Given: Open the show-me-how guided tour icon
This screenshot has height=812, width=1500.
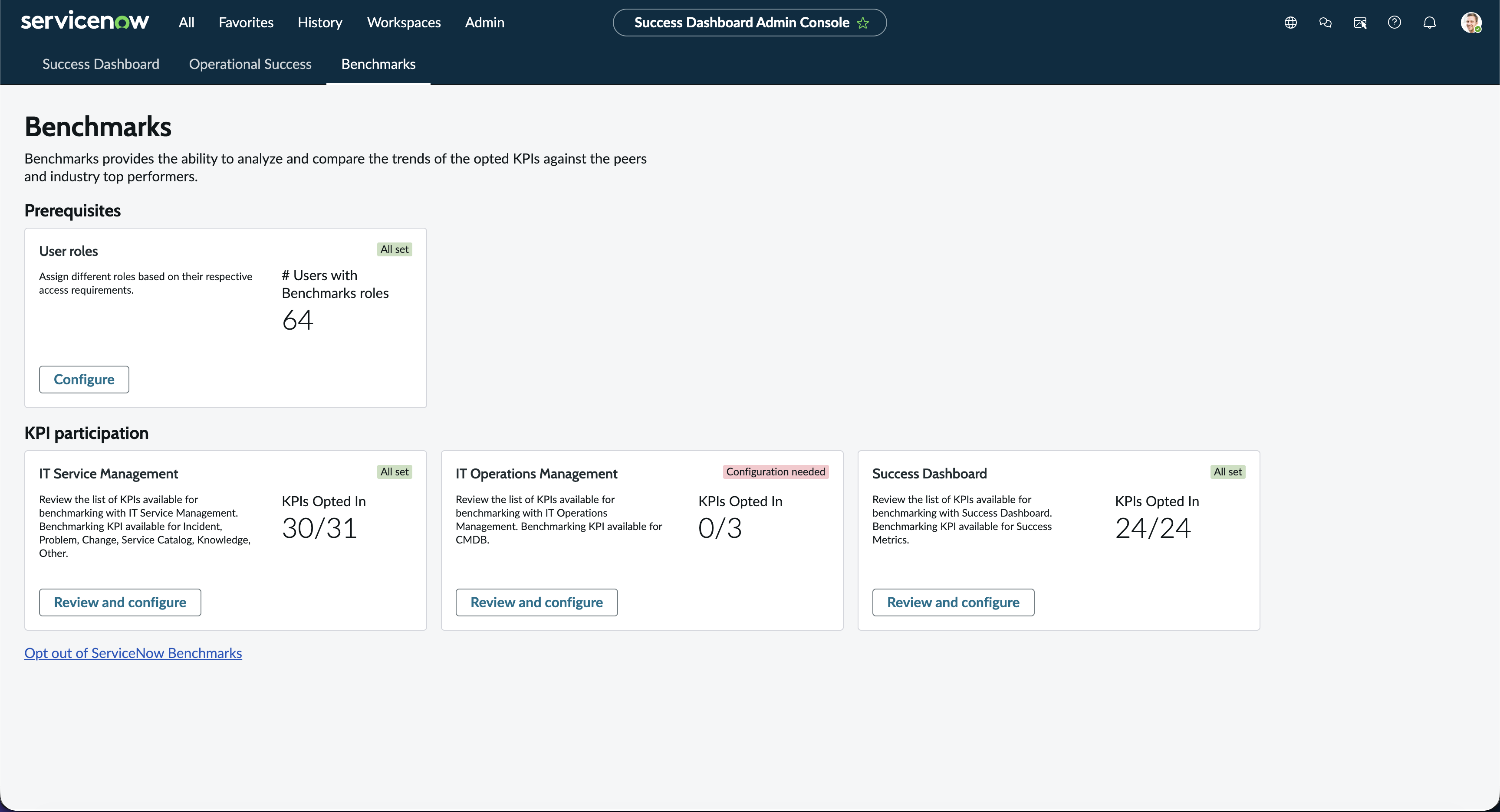Looking at the screenshot, I should coord(1360,23).
